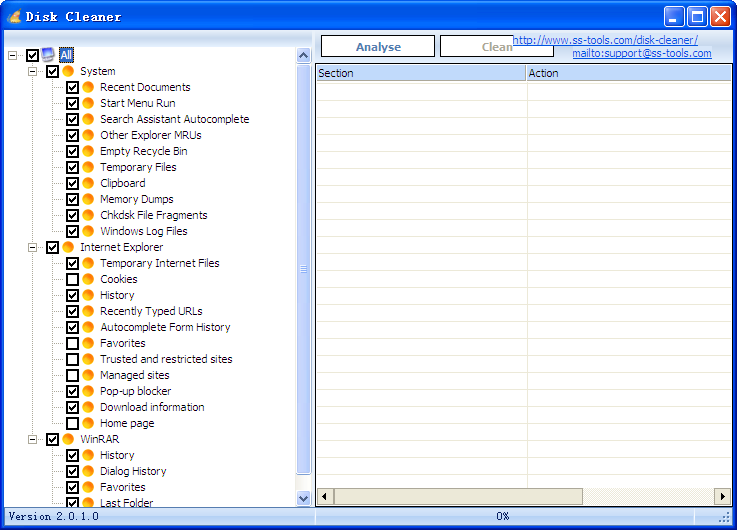Image resolution: width=737 pixels, height=530 pixels.
Task: Check the Home page checkbox
Action: [73, 423]
